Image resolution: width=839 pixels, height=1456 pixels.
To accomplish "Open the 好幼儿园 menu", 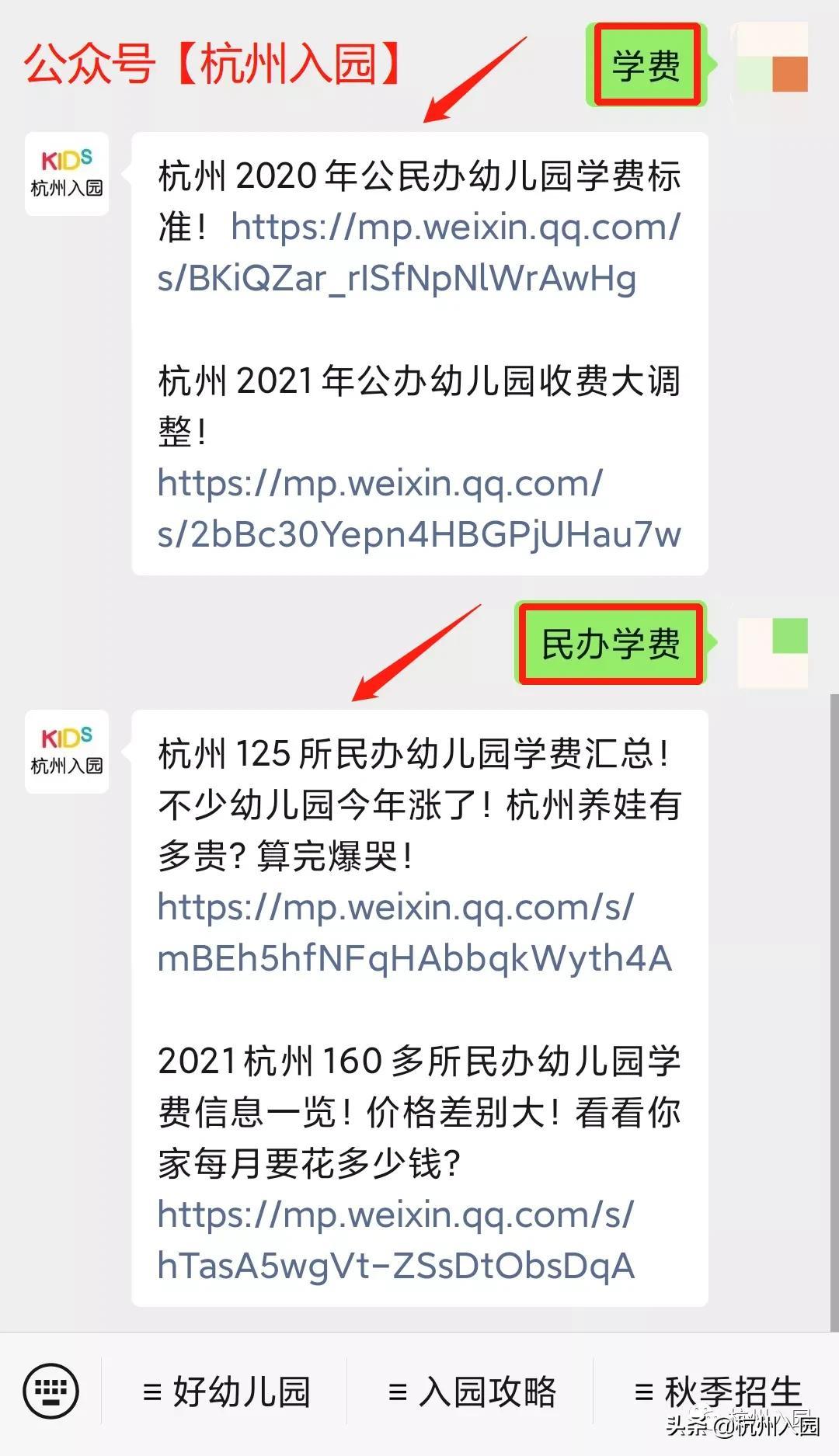I will (227, 1391).
